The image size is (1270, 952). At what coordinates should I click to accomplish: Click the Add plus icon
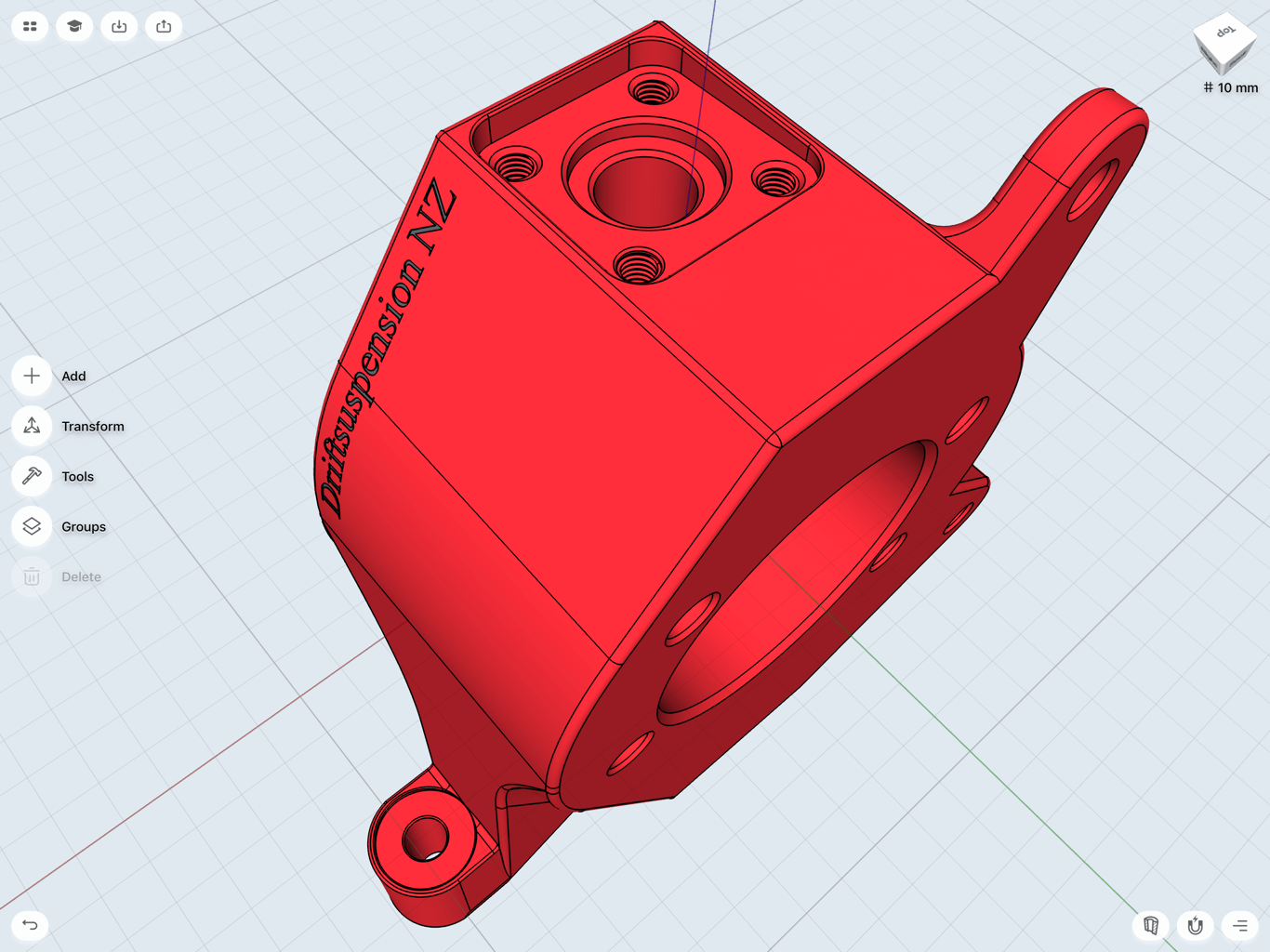(32, 376)
